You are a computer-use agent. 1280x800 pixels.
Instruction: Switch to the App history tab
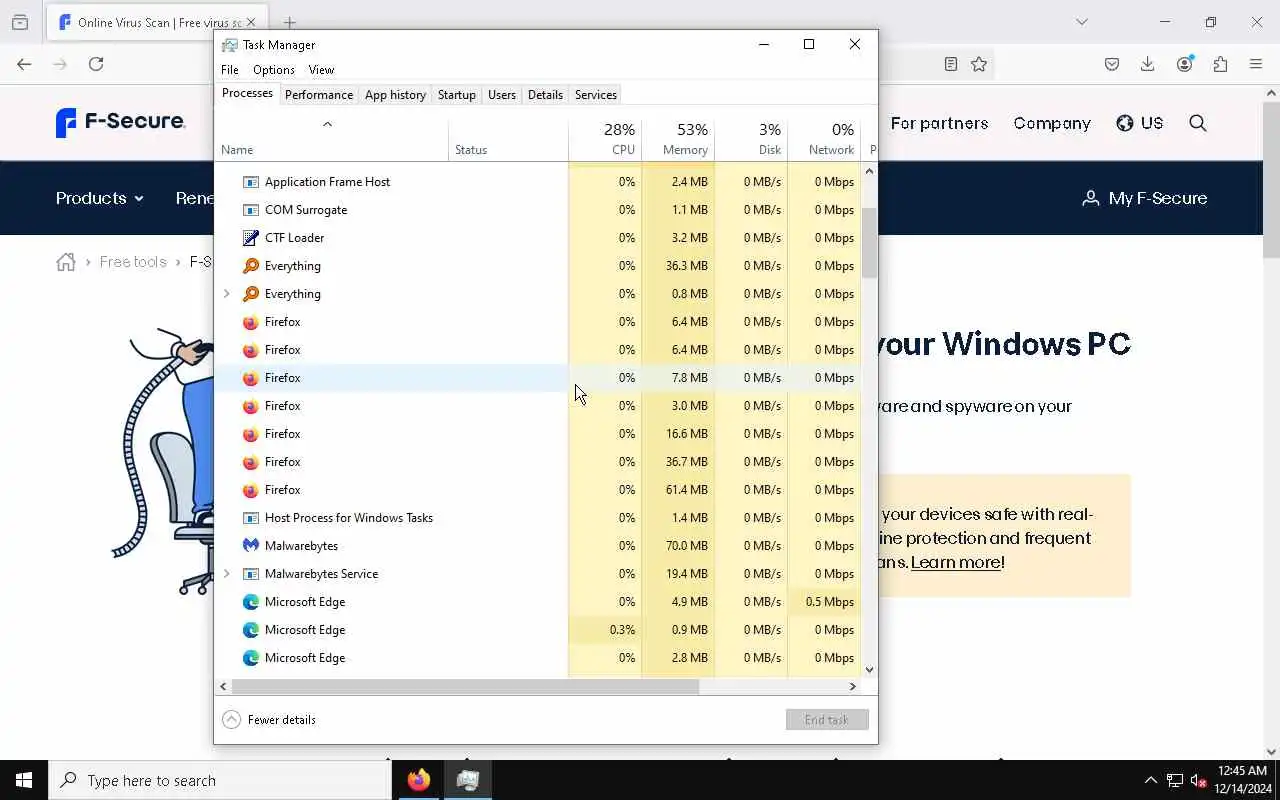(395, 95)
